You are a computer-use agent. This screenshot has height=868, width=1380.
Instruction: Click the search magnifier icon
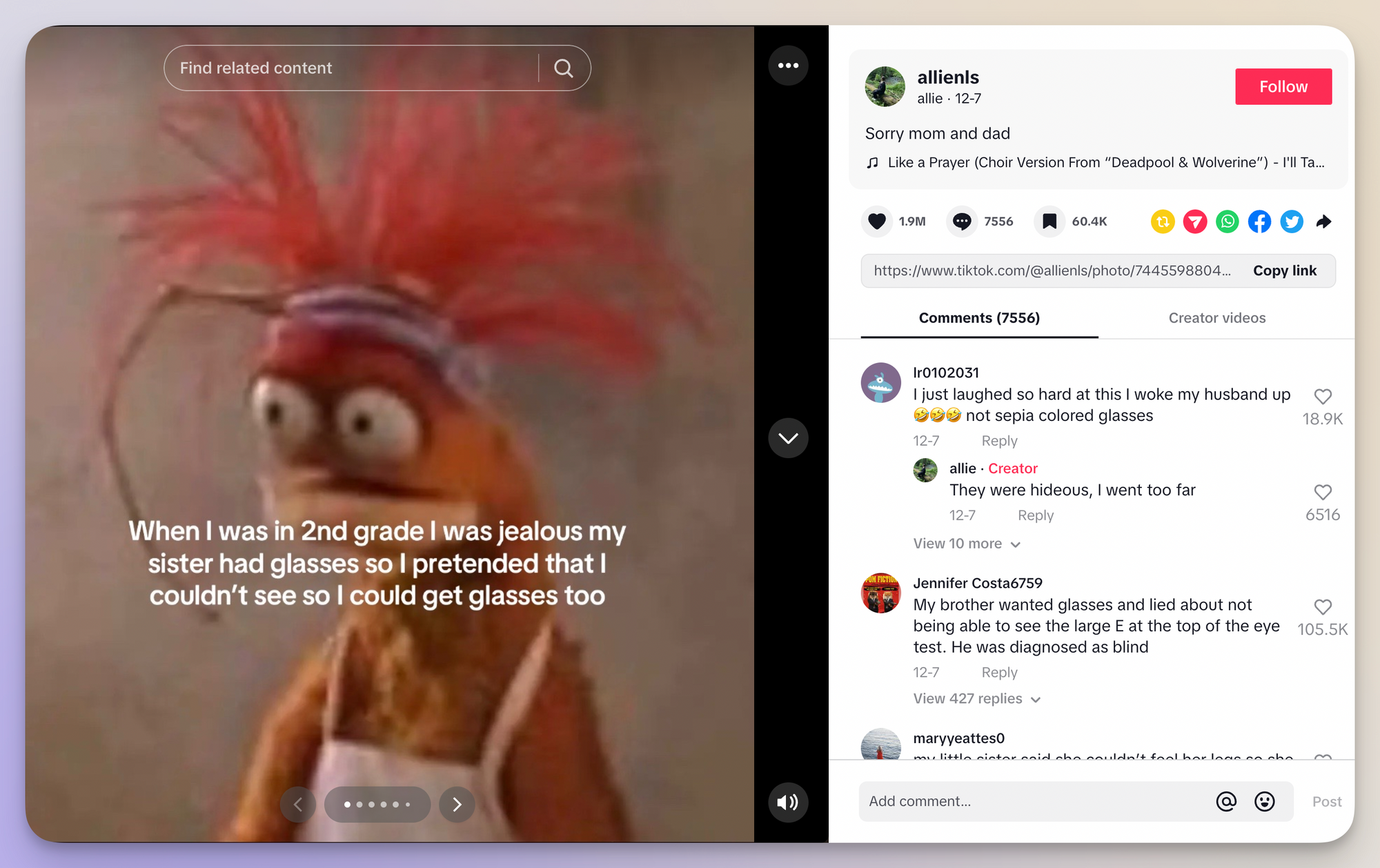564,68
